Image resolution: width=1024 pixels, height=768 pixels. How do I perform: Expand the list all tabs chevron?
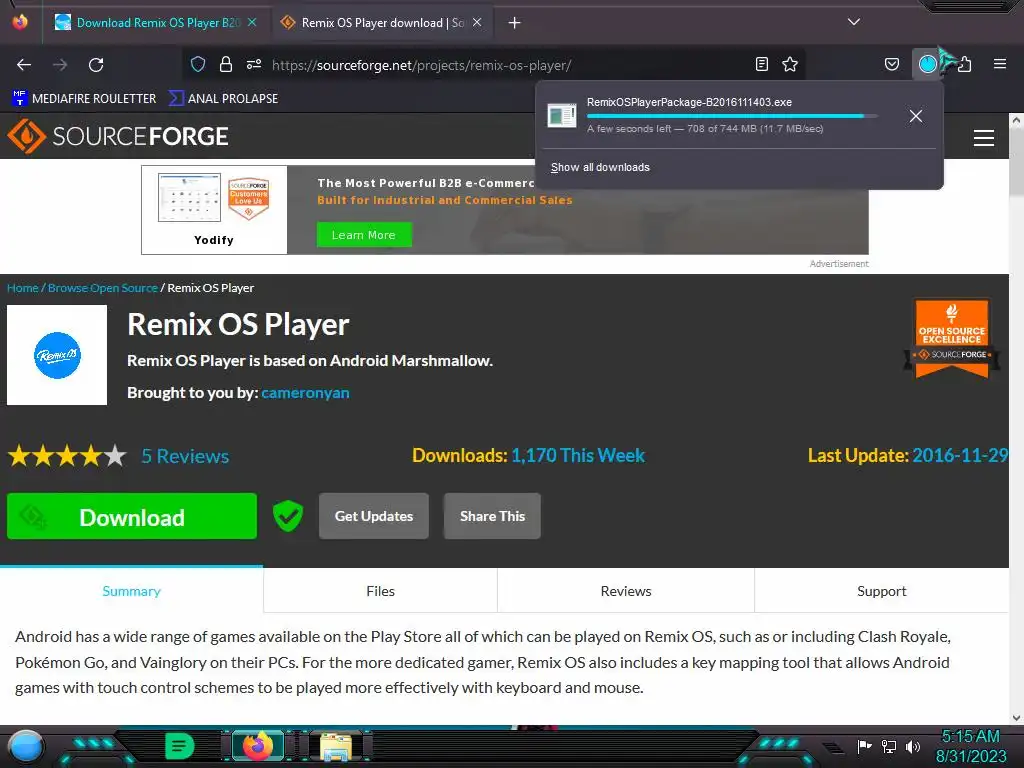point(854,22)
